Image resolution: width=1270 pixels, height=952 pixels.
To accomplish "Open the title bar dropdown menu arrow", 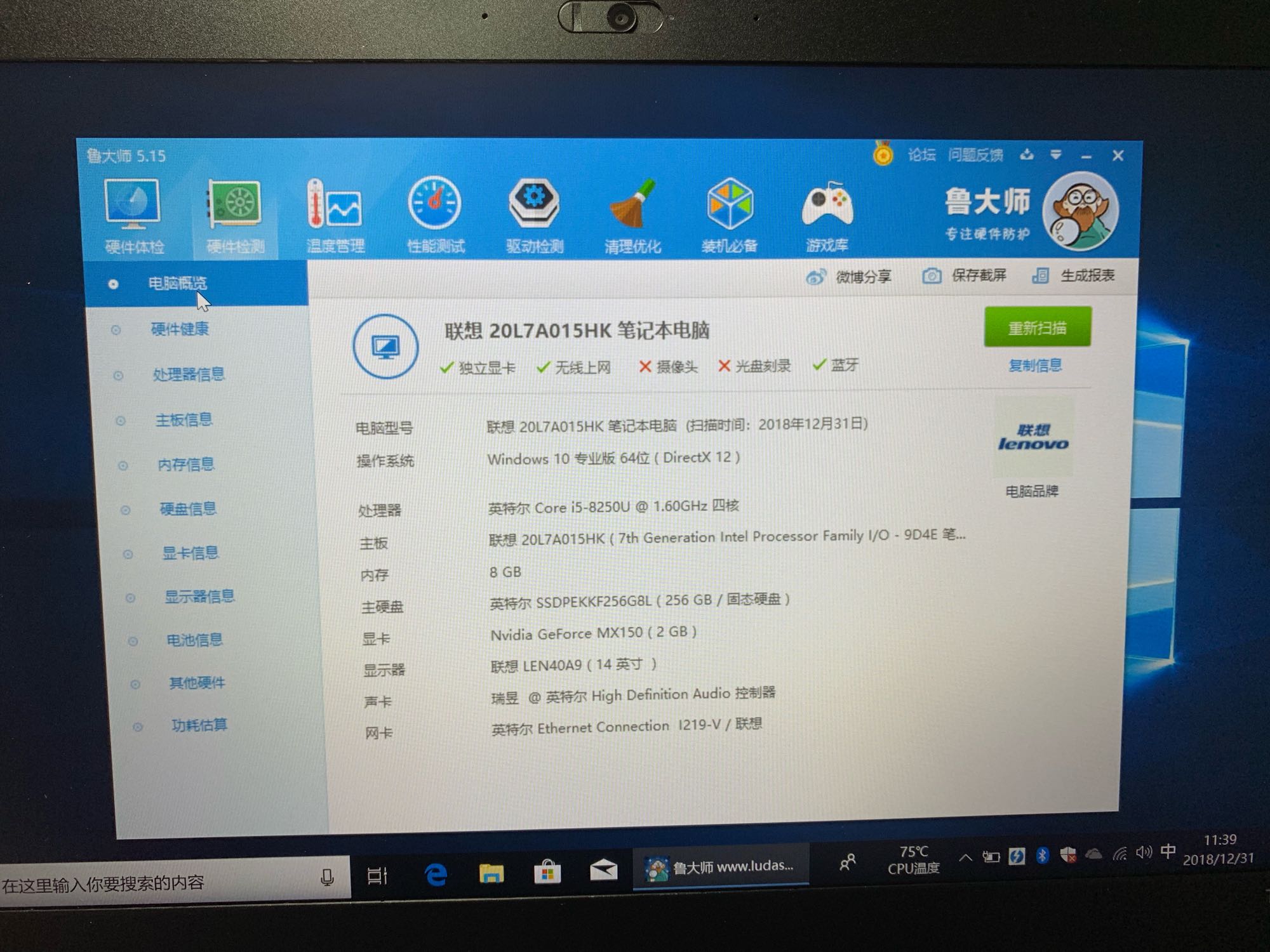I will coord(1055,155).
